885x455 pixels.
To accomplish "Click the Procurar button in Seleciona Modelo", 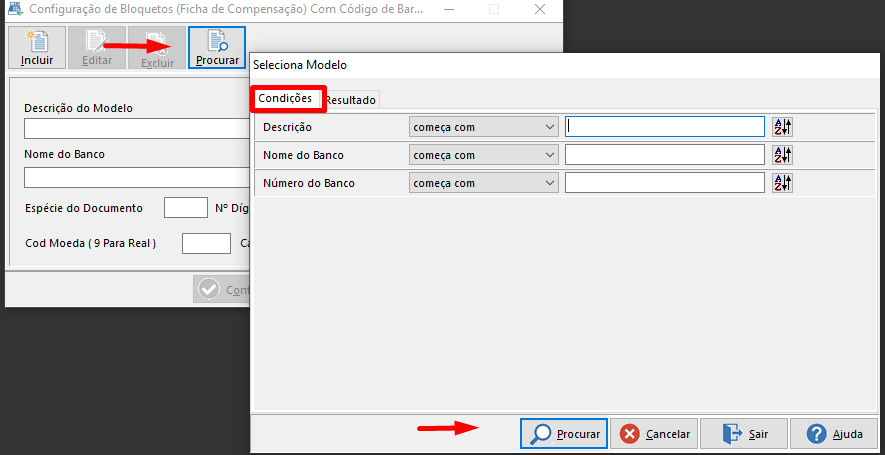I will 564,434.
